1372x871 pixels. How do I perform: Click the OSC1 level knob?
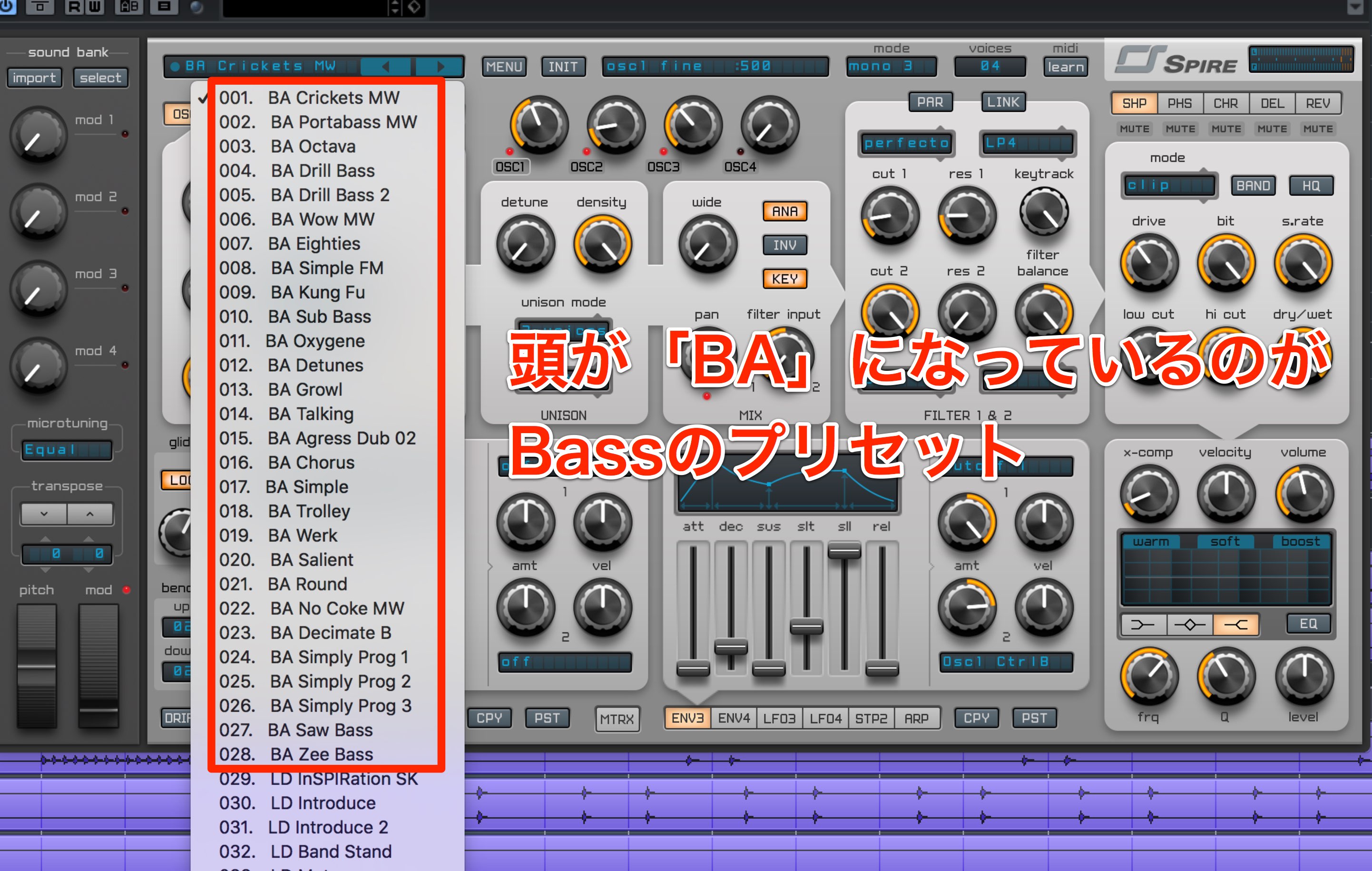(539, 125)
